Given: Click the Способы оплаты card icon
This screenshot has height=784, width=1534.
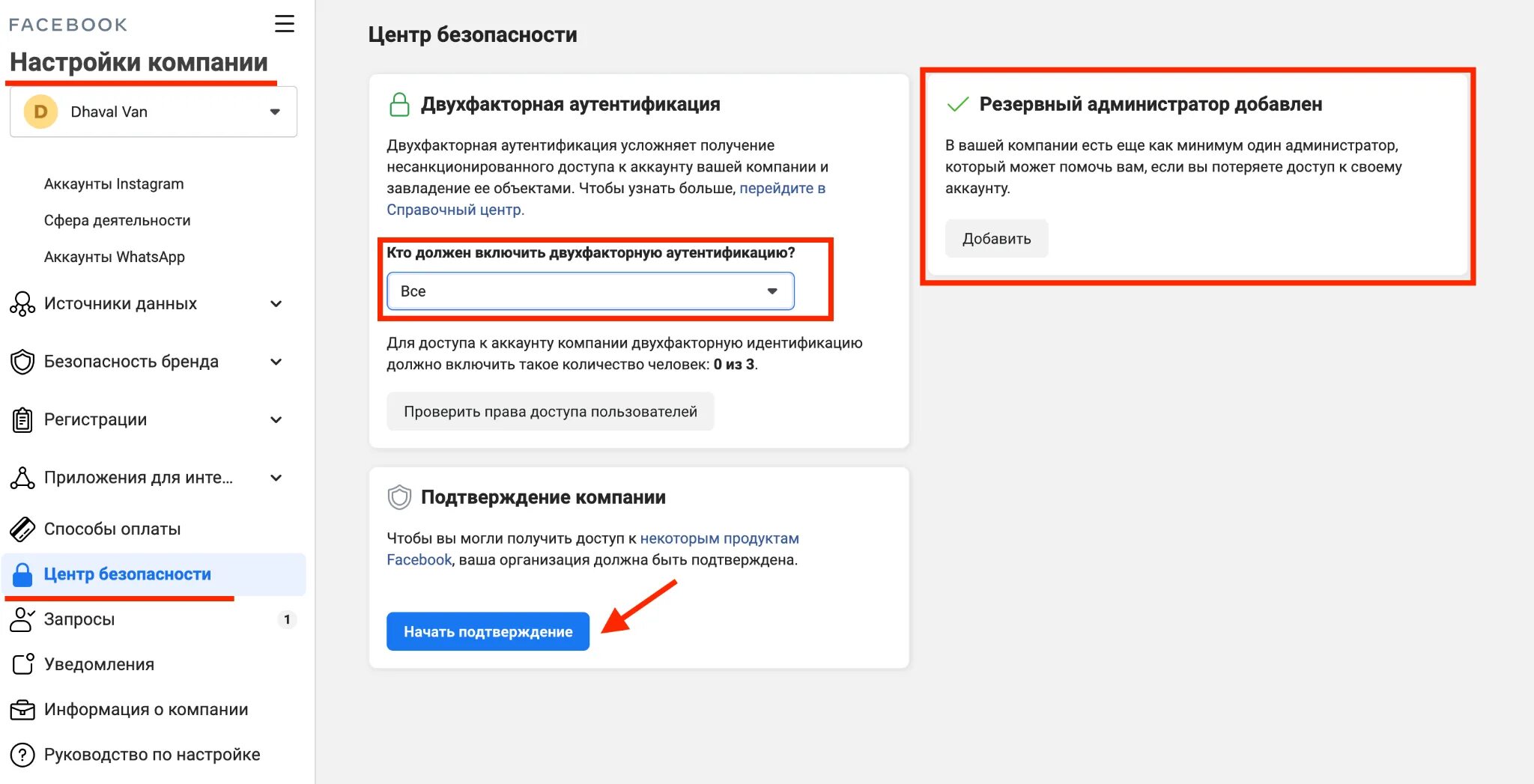Looking at the screenshot, I should (22, 529).
